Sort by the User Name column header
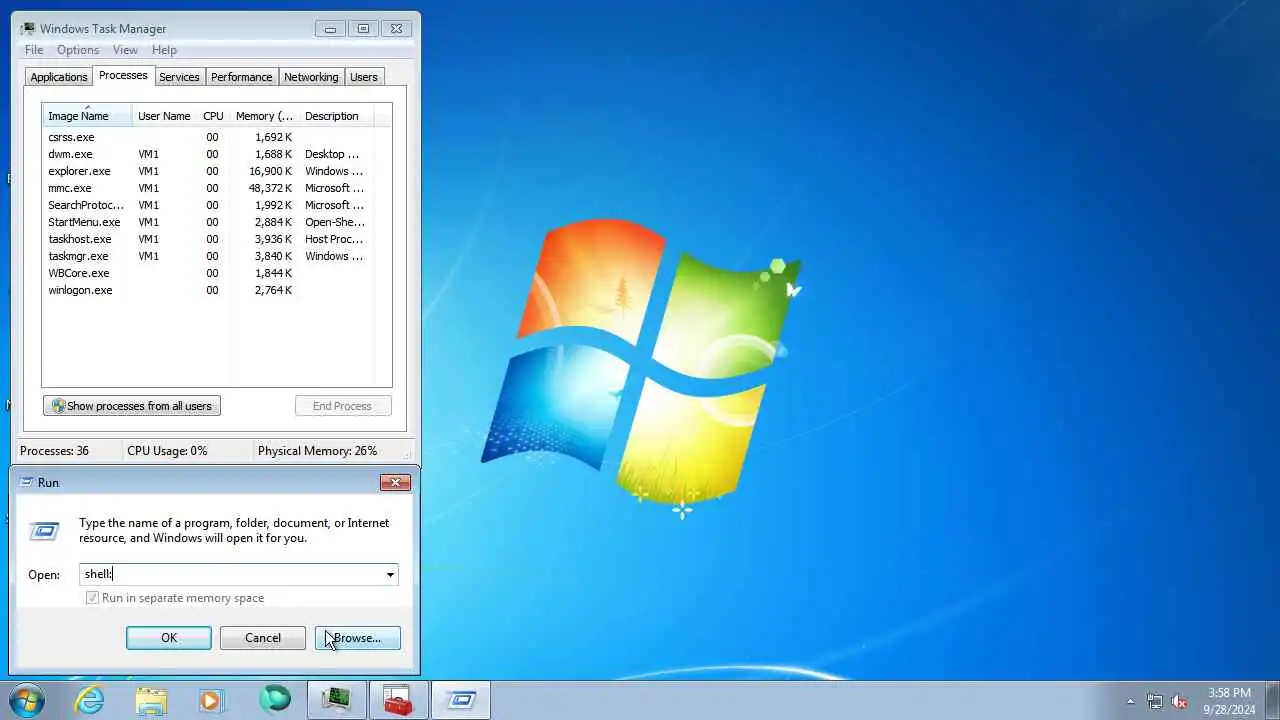 164,116
